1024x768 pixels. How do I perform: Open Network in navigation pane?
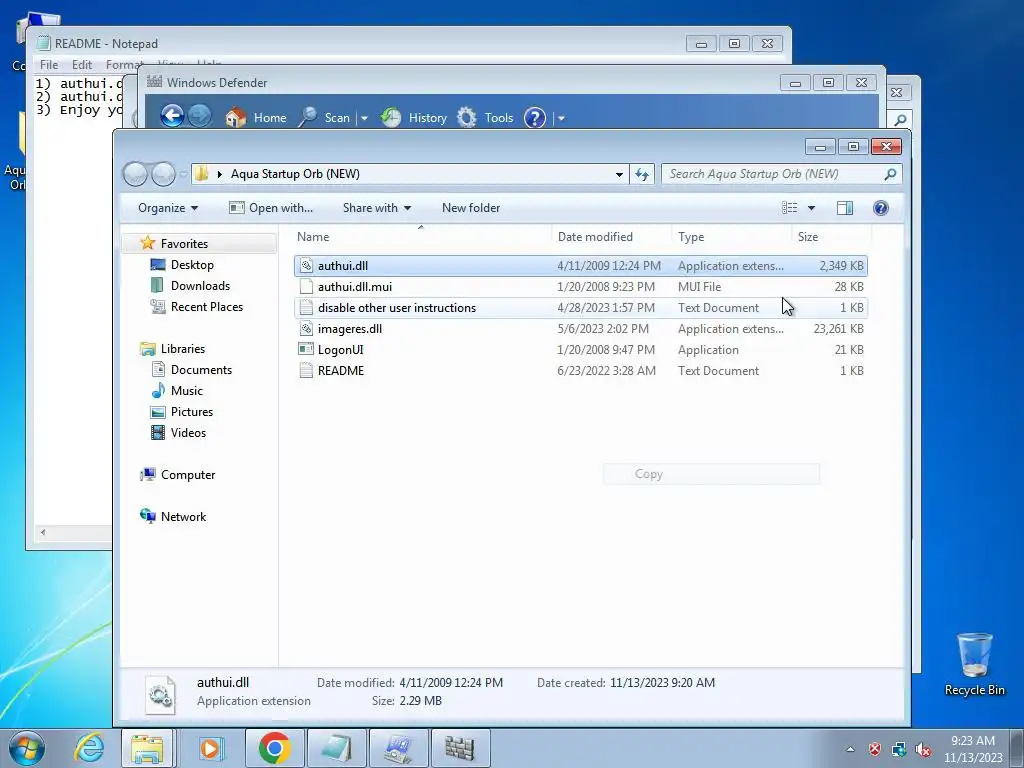pyautogui.click(x=183, y=517)
